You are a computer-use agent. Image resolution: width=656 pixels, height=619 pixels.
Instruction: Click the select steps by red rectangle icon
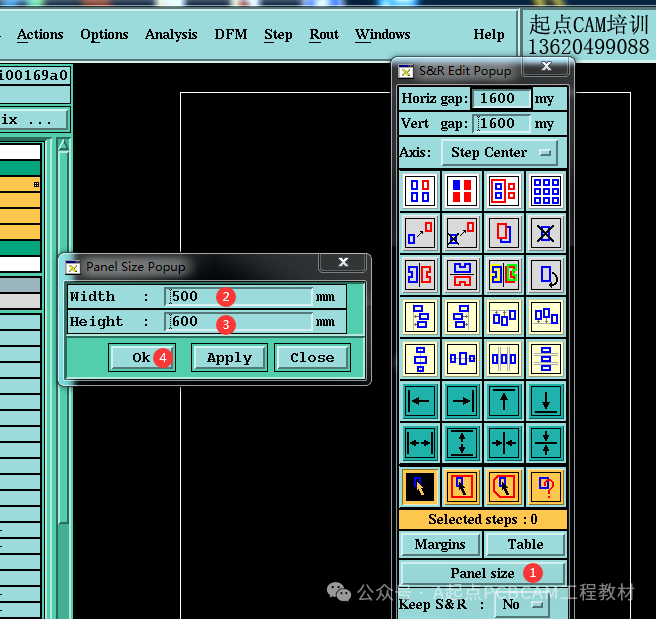[462, 487]
